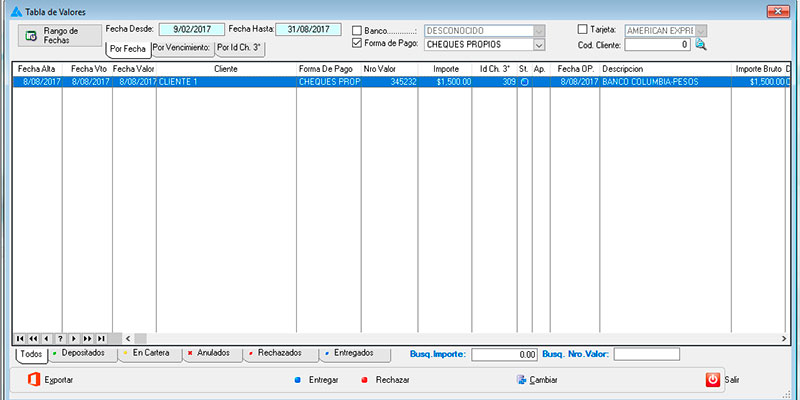Open the Forma de Pago dropdown
The width and height of the screenshot is (800, 400).
pos(539,45)
